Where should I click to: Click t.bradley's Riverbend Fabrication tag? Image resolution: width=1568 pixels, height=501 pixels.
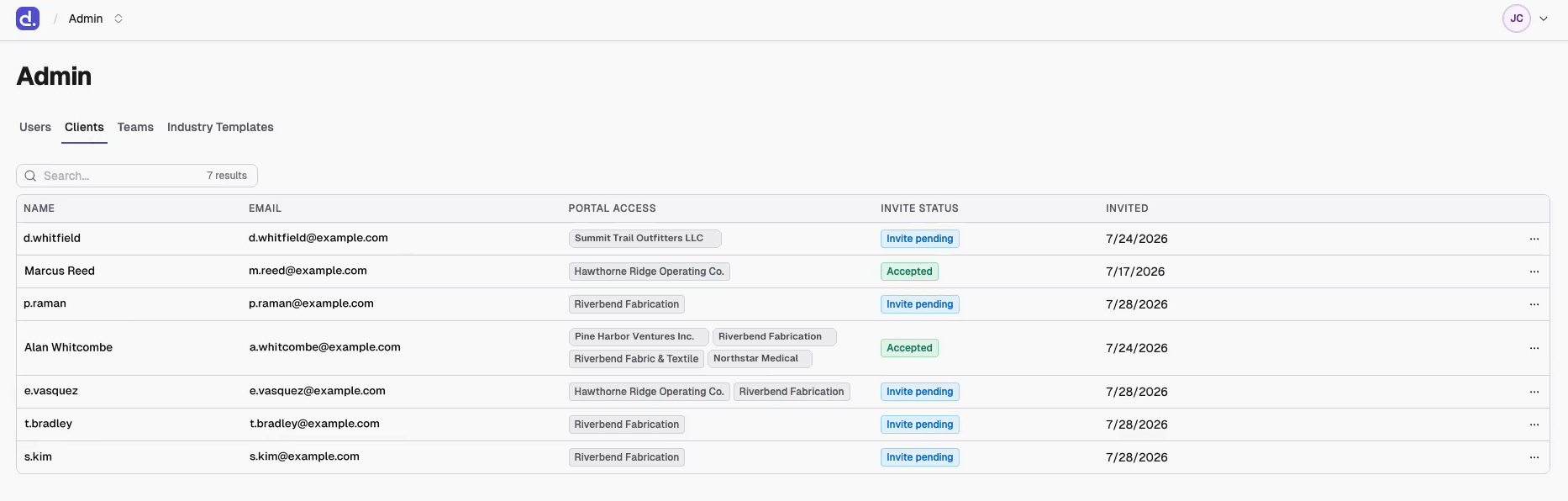[x=626, y=425]
